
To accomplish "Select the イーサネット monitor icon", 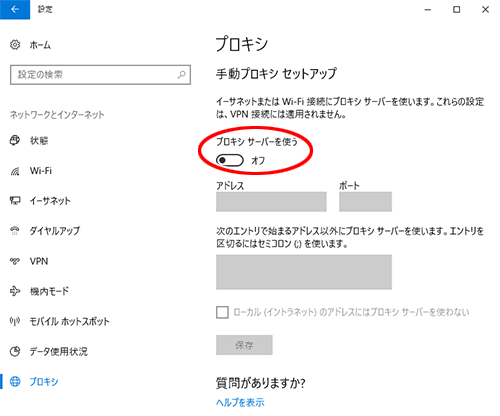I will (15, 201).
